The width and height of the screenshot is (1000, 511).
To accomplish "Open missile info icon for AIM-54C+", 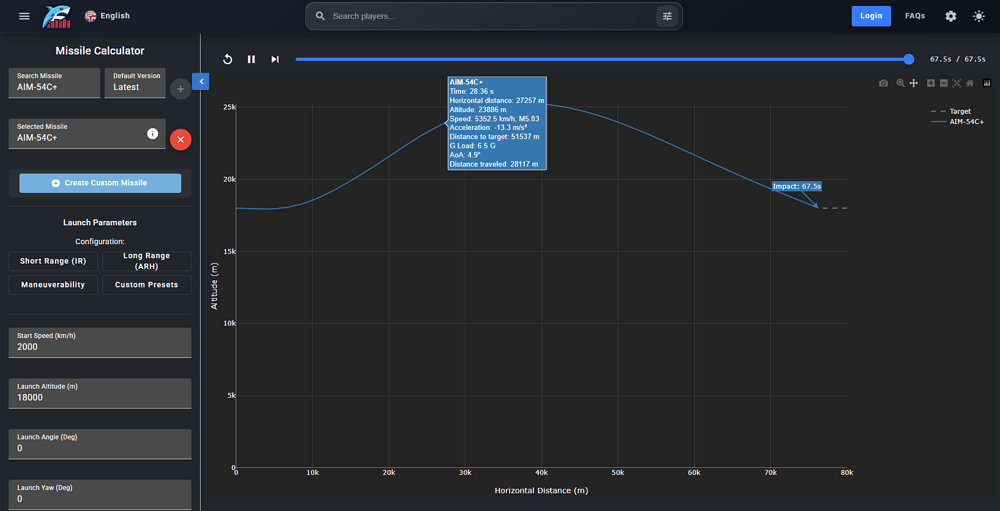I will [x=152, y=133].
